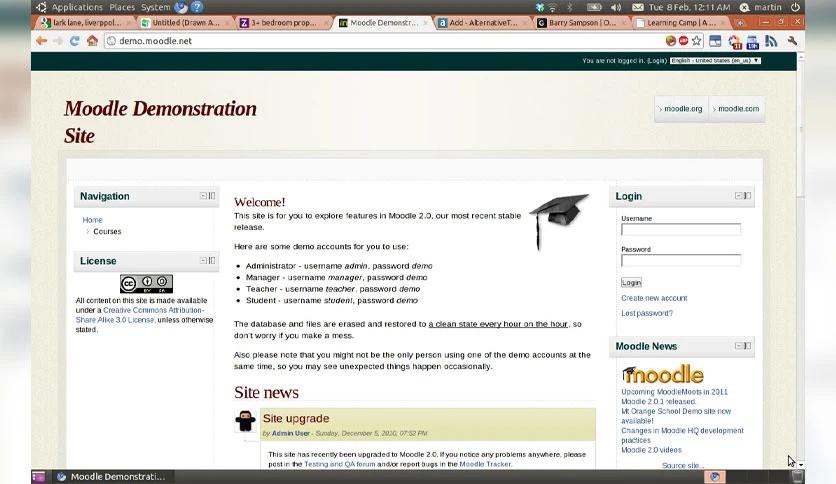This screenshot has width=836, height=484.
Task: Open the browser home page icon
Action: coord(92,41)
